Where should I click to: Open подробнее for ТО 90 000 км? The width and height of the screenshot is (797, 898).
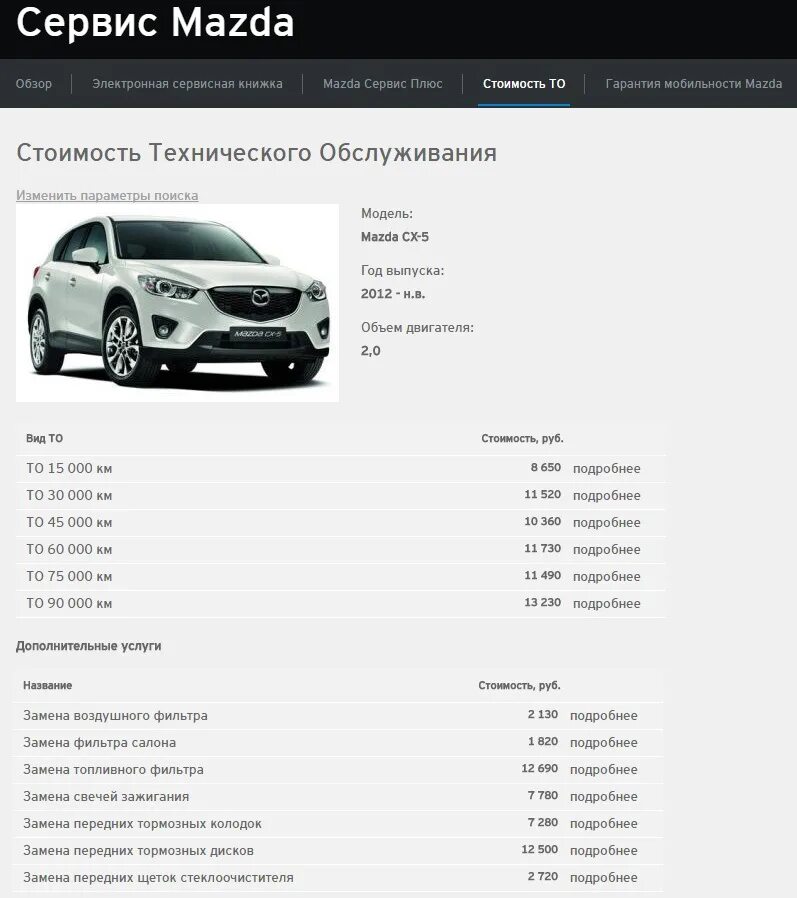click(x=606, y=603)
